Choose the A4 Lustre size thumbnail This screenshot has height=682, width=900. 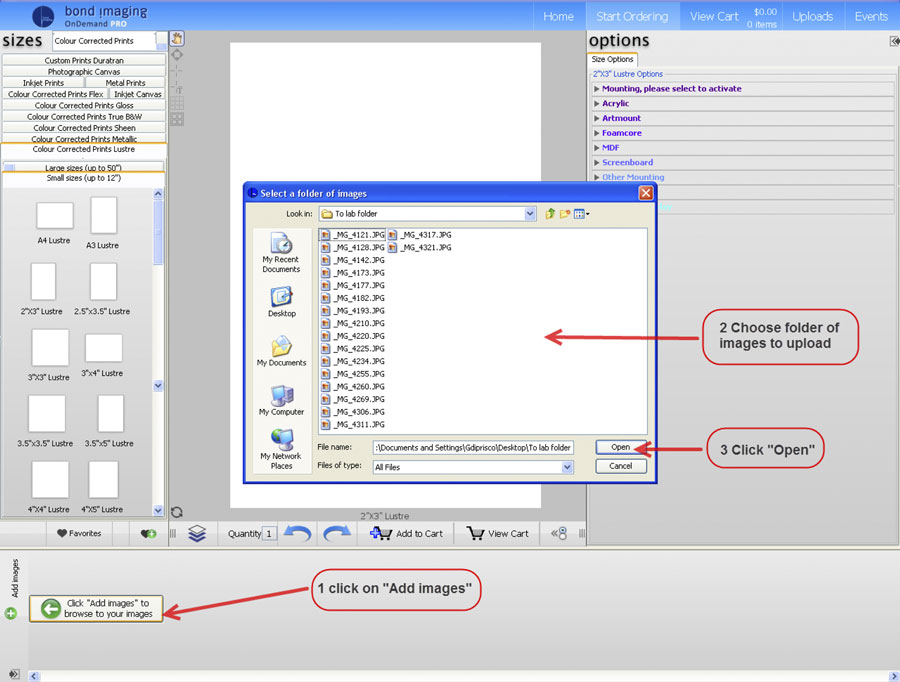click(54, 216)
